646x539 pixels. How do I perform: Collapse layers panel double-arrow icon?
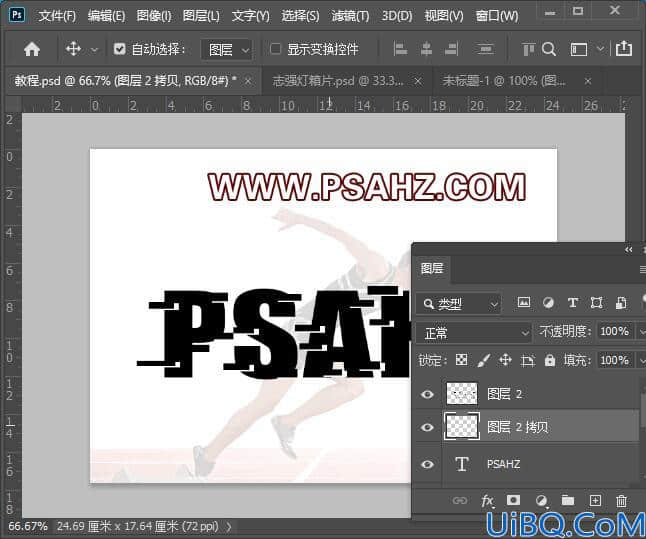tap(628, 250)
